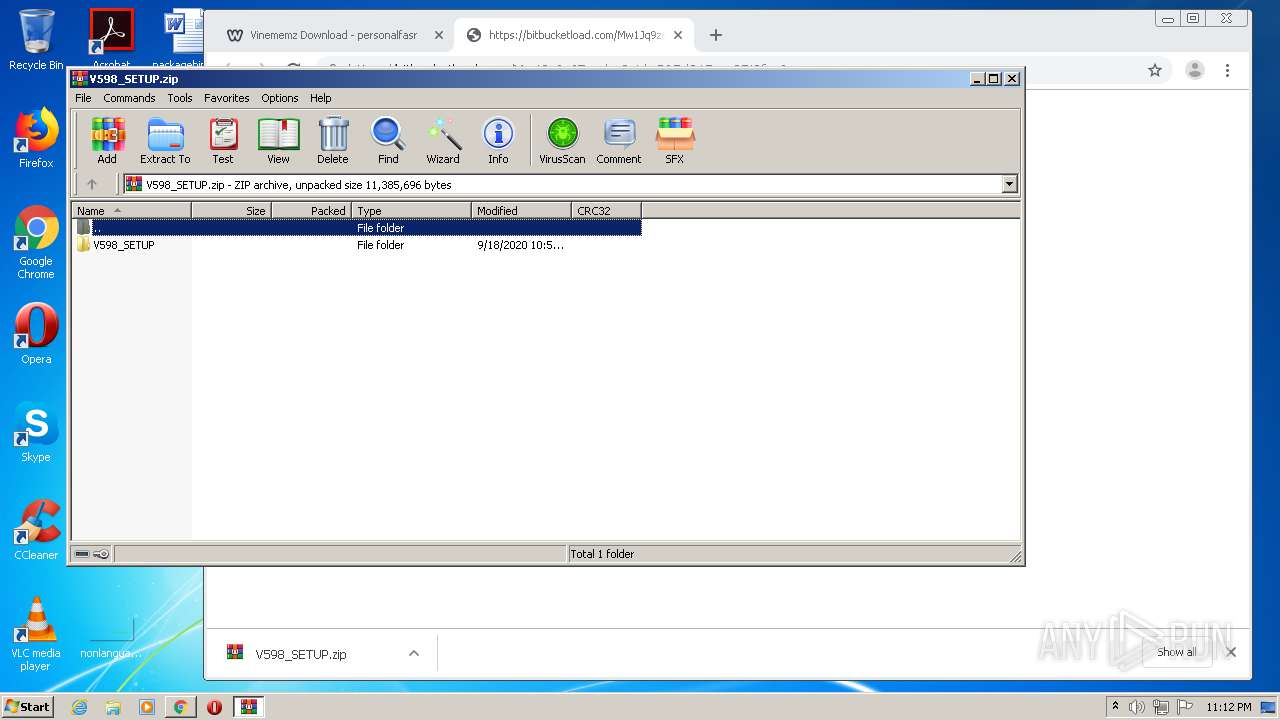
Task: Open a new Chrome tab
Action: 715,35
